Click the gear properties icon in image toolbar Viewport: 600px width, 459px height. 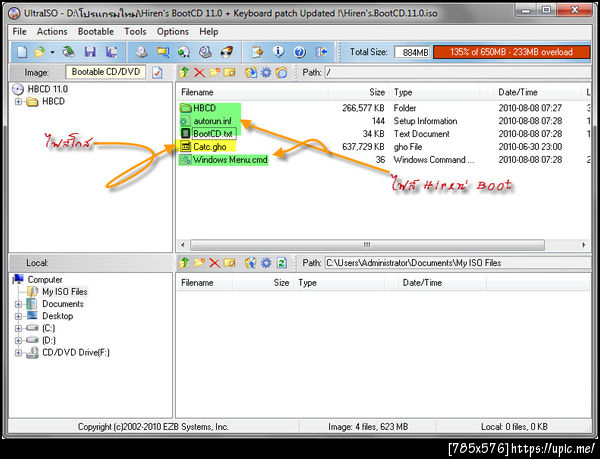pyautogui.click(x=266, y=72)
